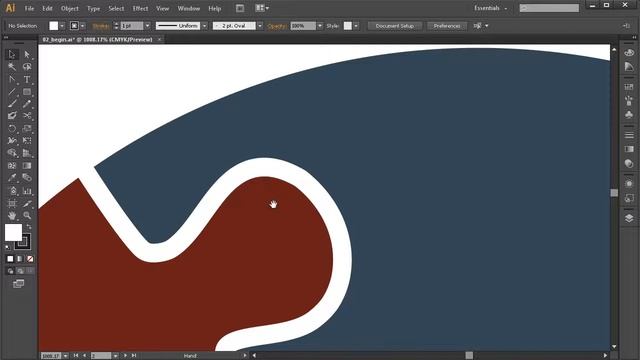Screen dimensions: 640x360
Task: Open the Essentials workspace switcher
Action: tap(491, 8)
